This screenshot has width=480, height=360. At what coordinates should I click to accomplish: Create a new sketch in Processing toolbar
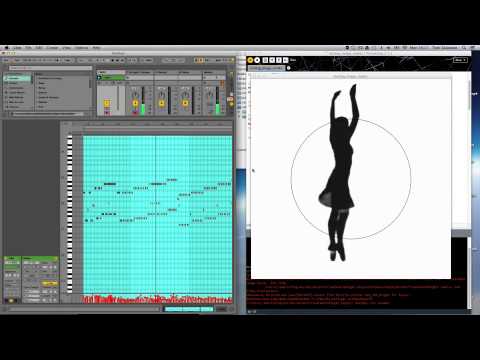pos(265,60)
